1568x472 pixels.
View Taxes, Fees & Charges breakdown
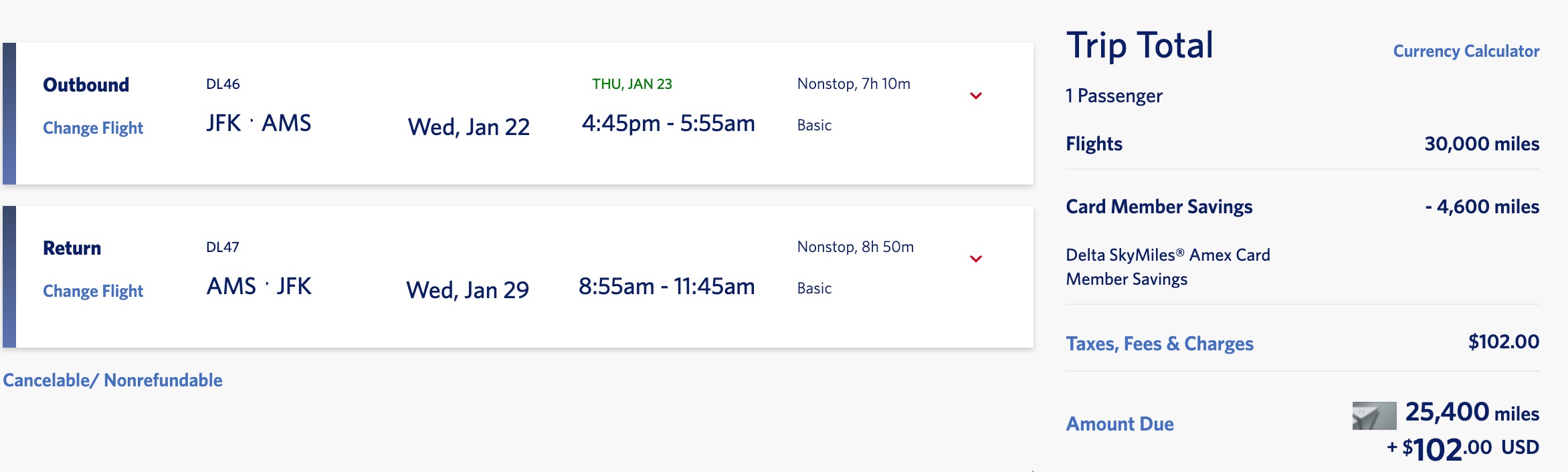[1159, 344]
